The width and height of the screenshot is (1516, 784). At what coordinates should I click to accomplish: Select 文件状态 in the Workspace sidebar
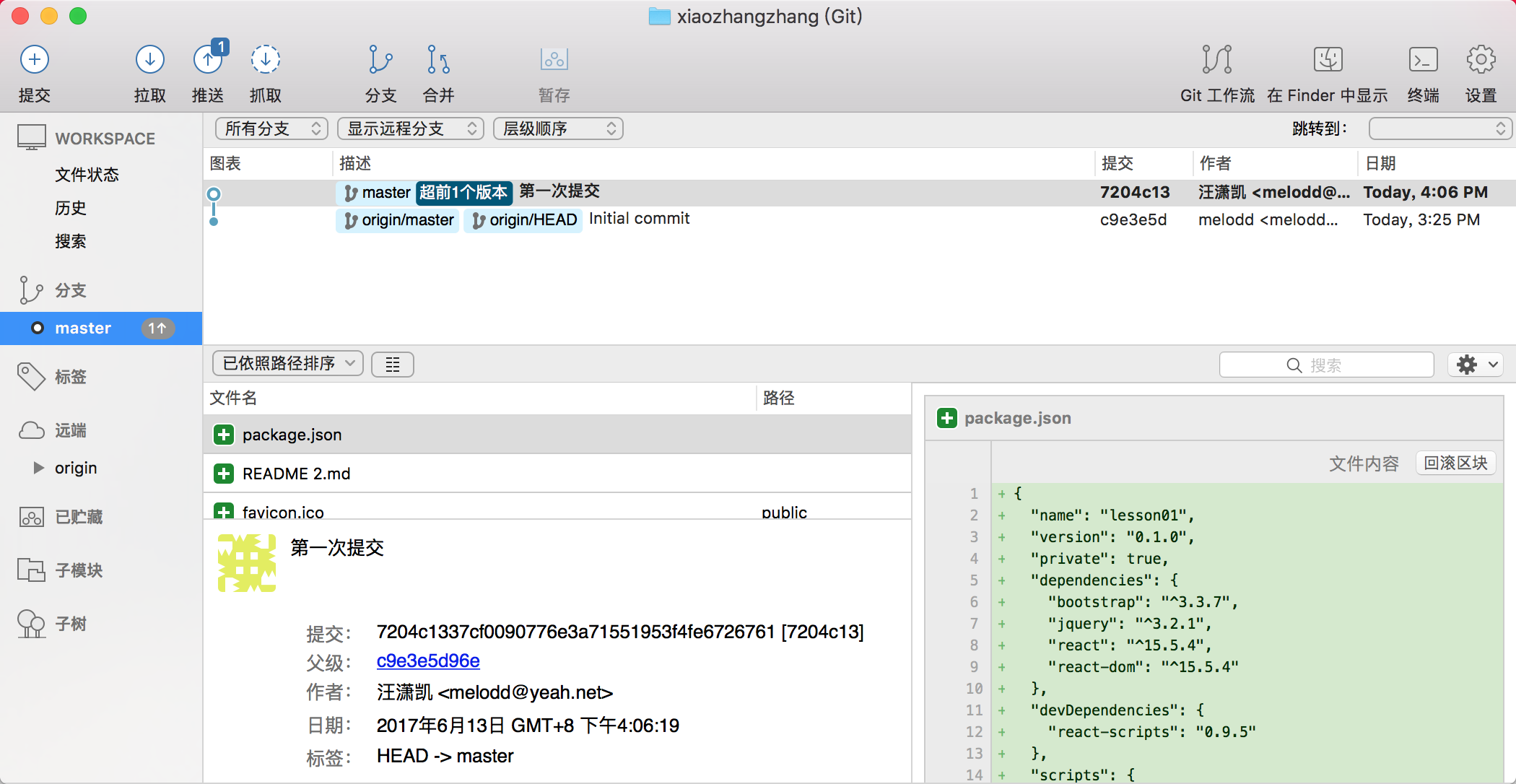click(87, 175)
